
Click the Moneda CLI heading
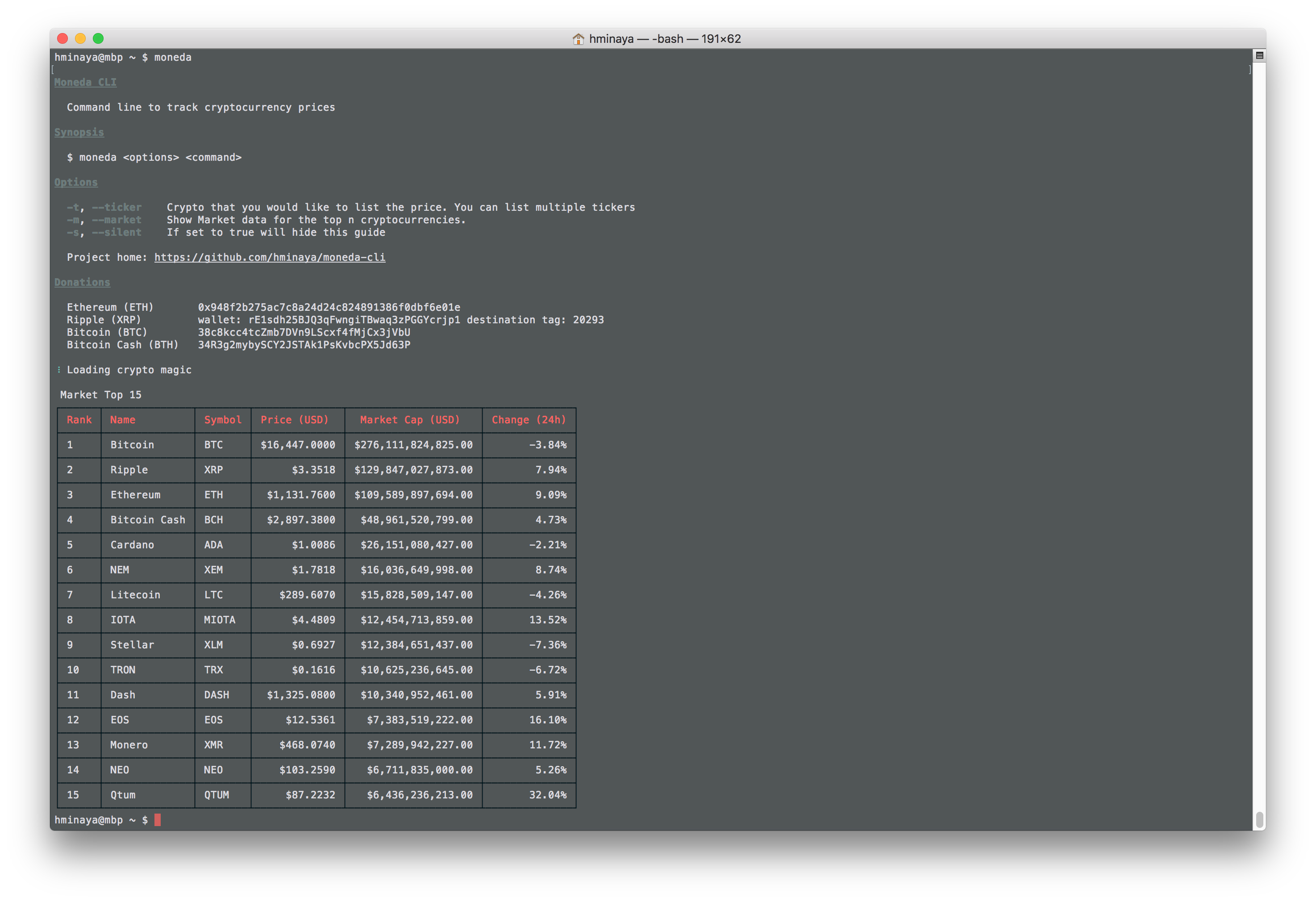pyautogui.click(x=86, y=82)
